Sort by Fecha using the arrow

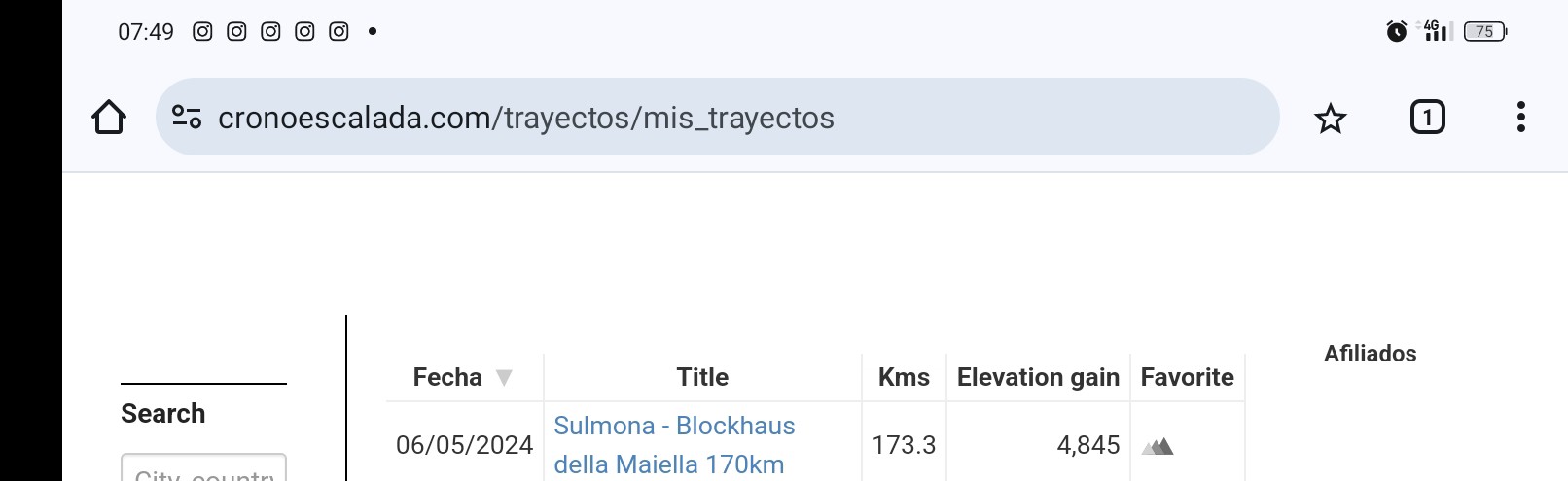(504, 377)
